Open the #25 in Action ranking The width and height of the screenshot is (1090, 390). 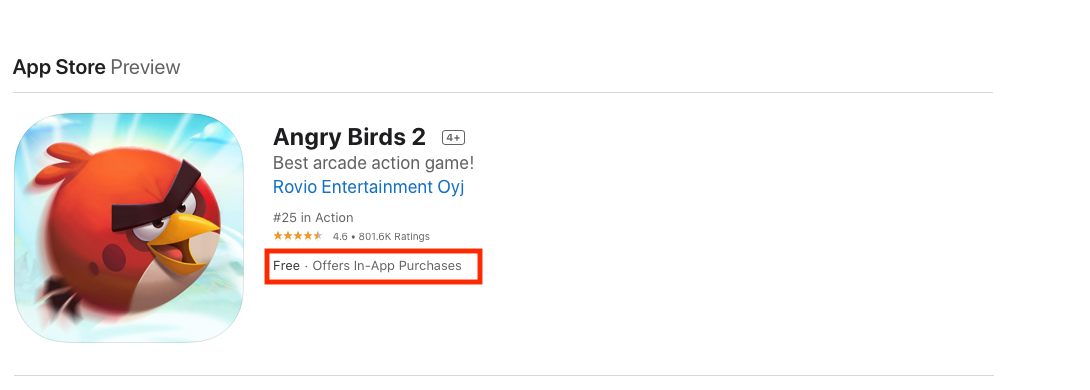[313, 218]
